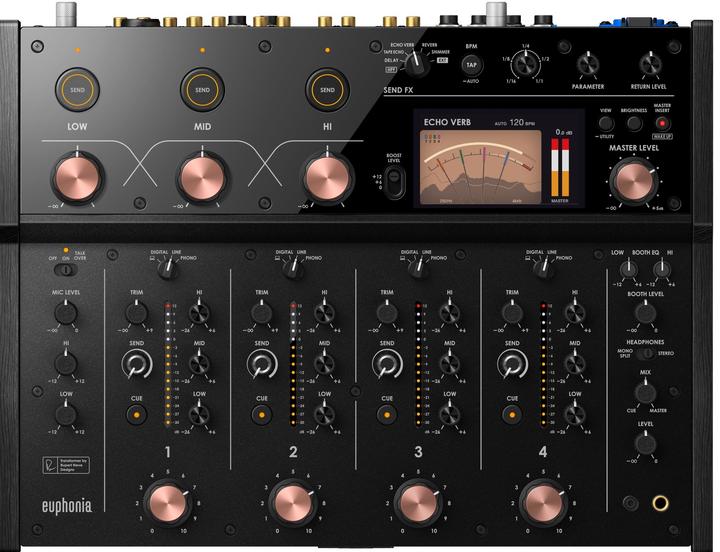The height and width of the screenshot is (552, 720).
Task: Click the BOOST LEVEL switch
Action: point(394,181)
